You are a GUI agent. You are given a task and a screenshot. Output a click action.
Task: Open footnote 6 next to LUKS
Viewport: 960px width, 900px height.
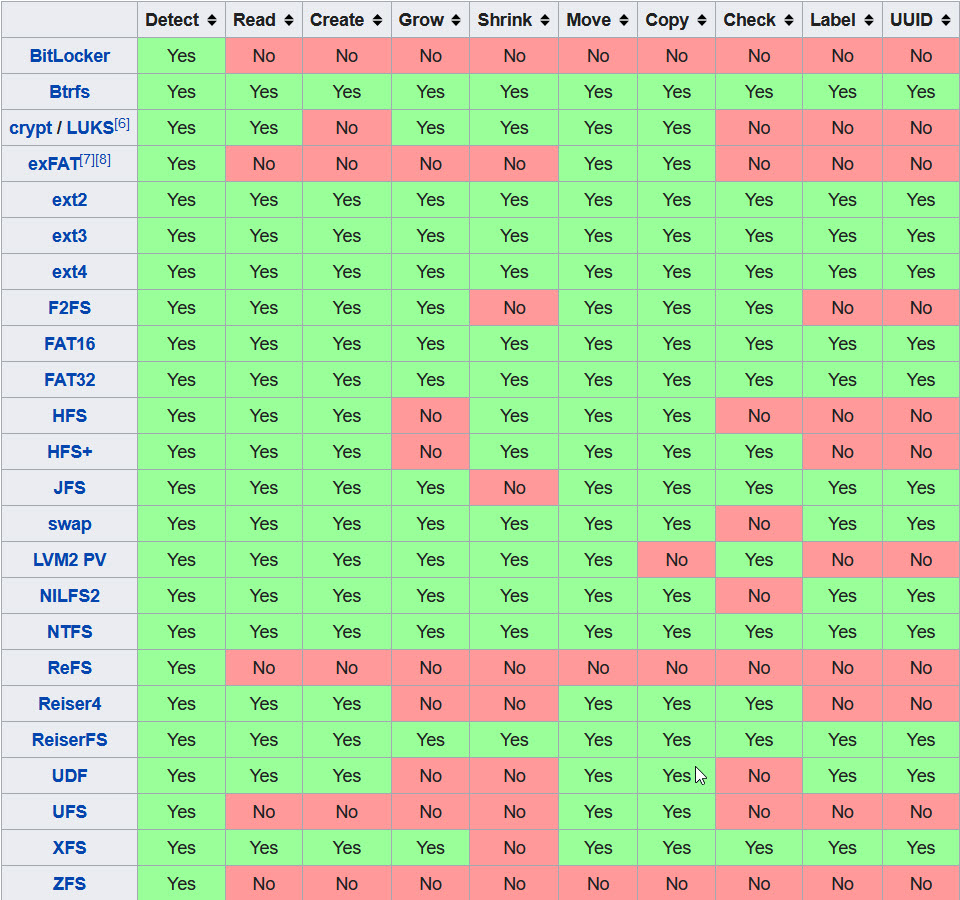pyautogui.click(x=122, y=124)
